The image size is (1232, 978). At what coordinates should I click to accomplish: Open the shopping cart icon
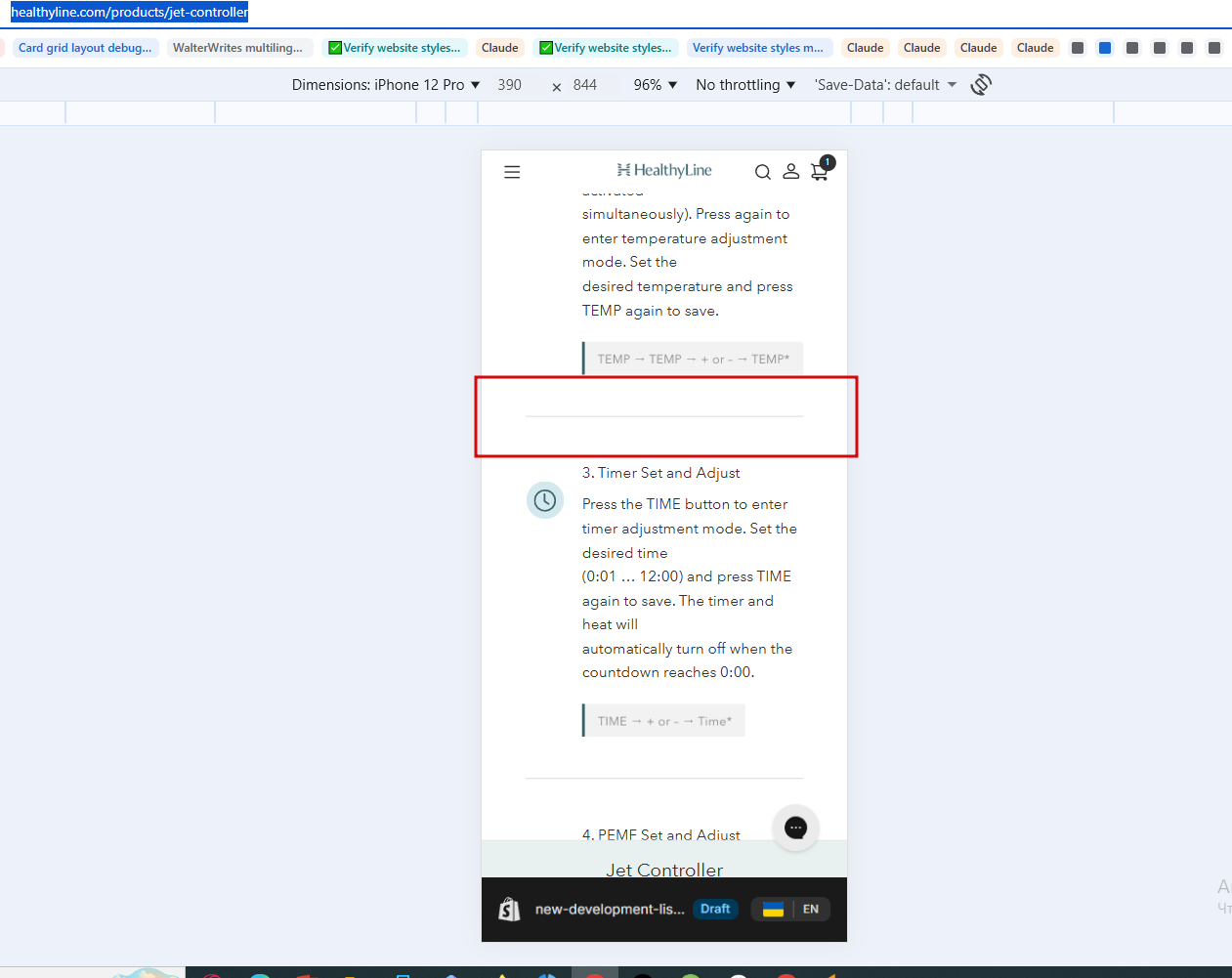pos(820,173)
